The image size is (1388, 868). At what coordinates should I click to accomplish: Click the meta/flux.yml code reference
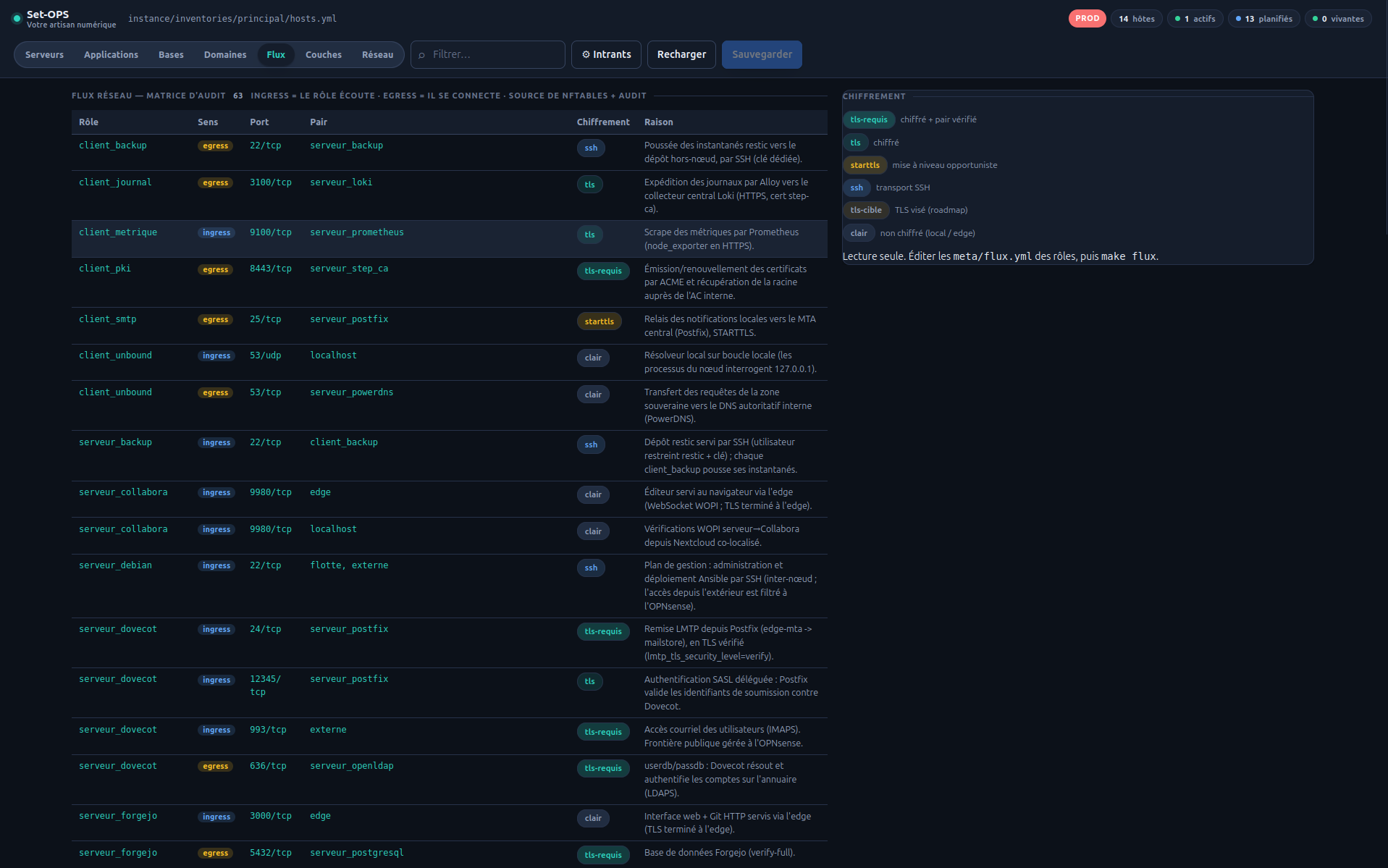click(x=993, y=256)
